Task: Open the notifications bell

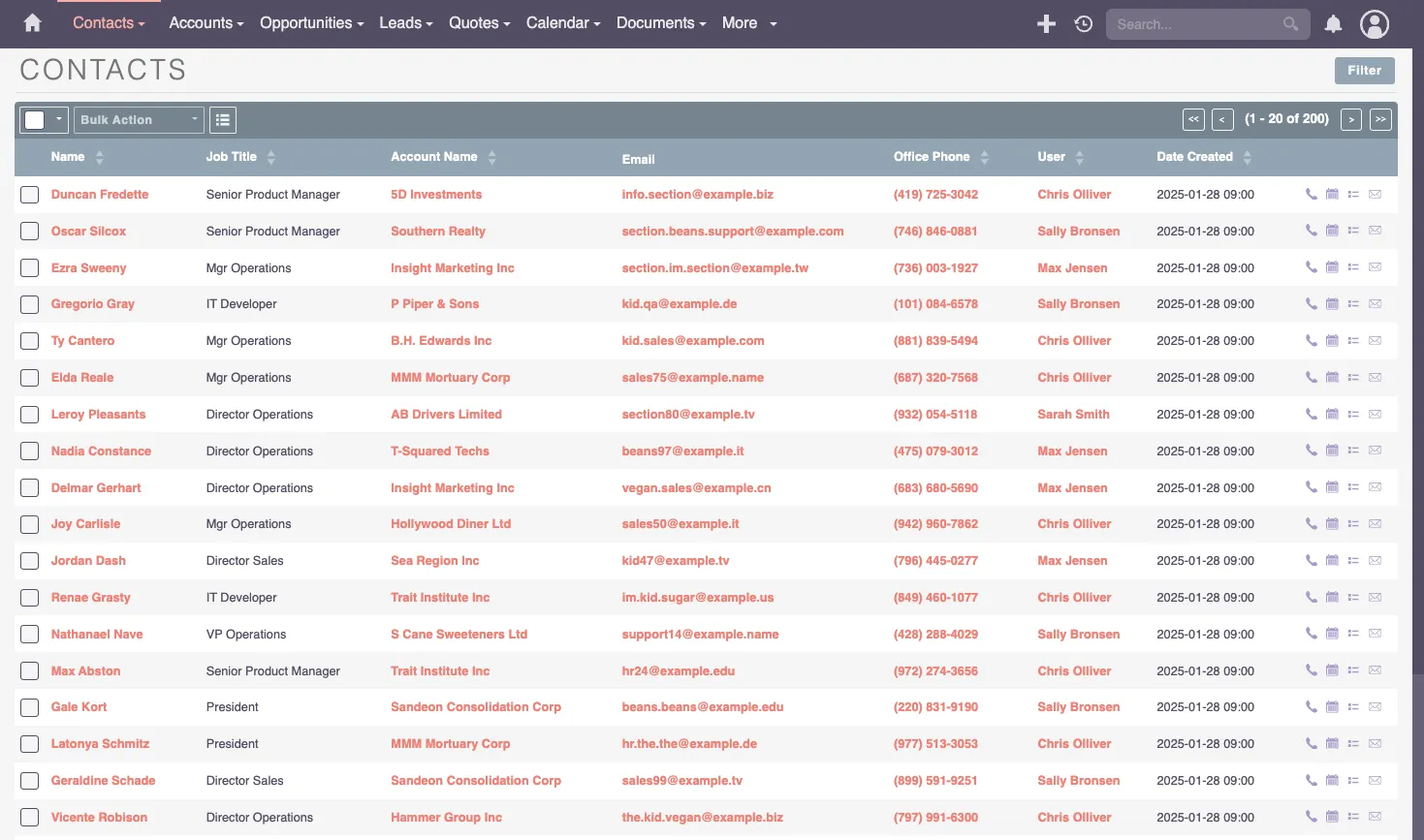Action: (1334, 24)
